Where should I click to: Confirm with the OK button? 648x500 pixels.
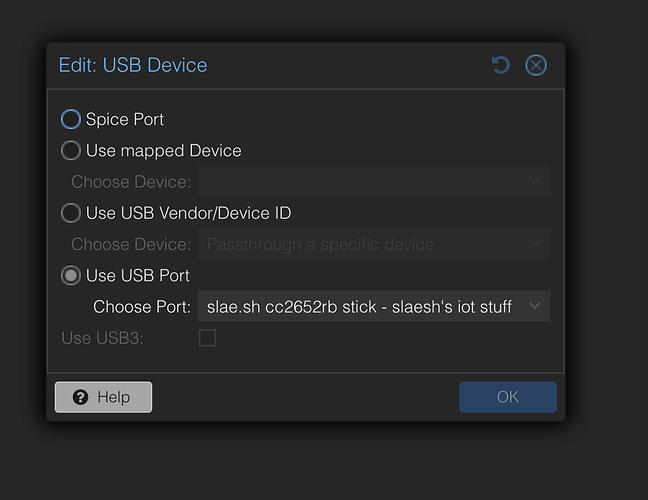(508, 397)
